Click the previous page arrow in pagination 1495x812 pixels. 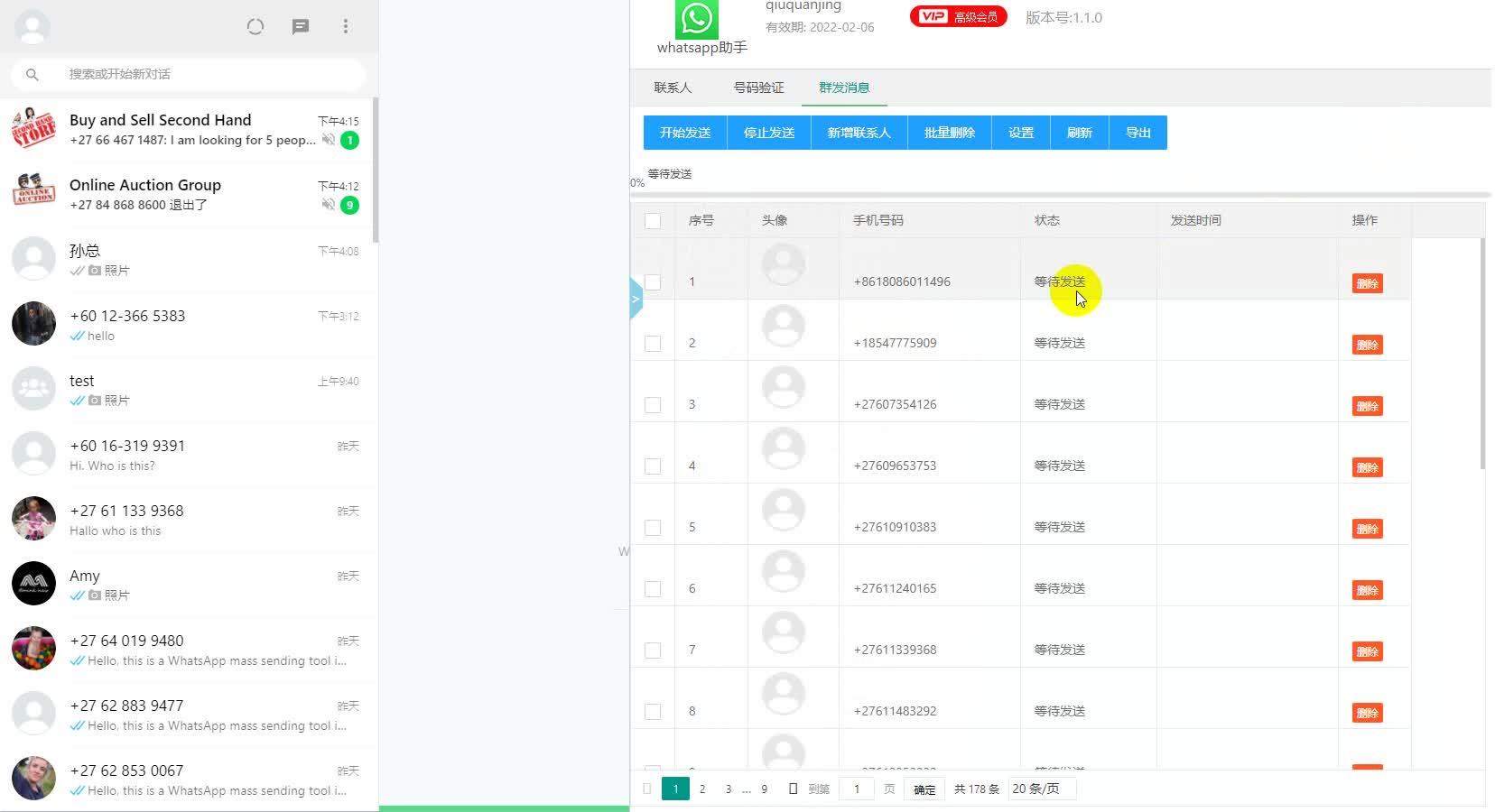click(x=646, y=789)
